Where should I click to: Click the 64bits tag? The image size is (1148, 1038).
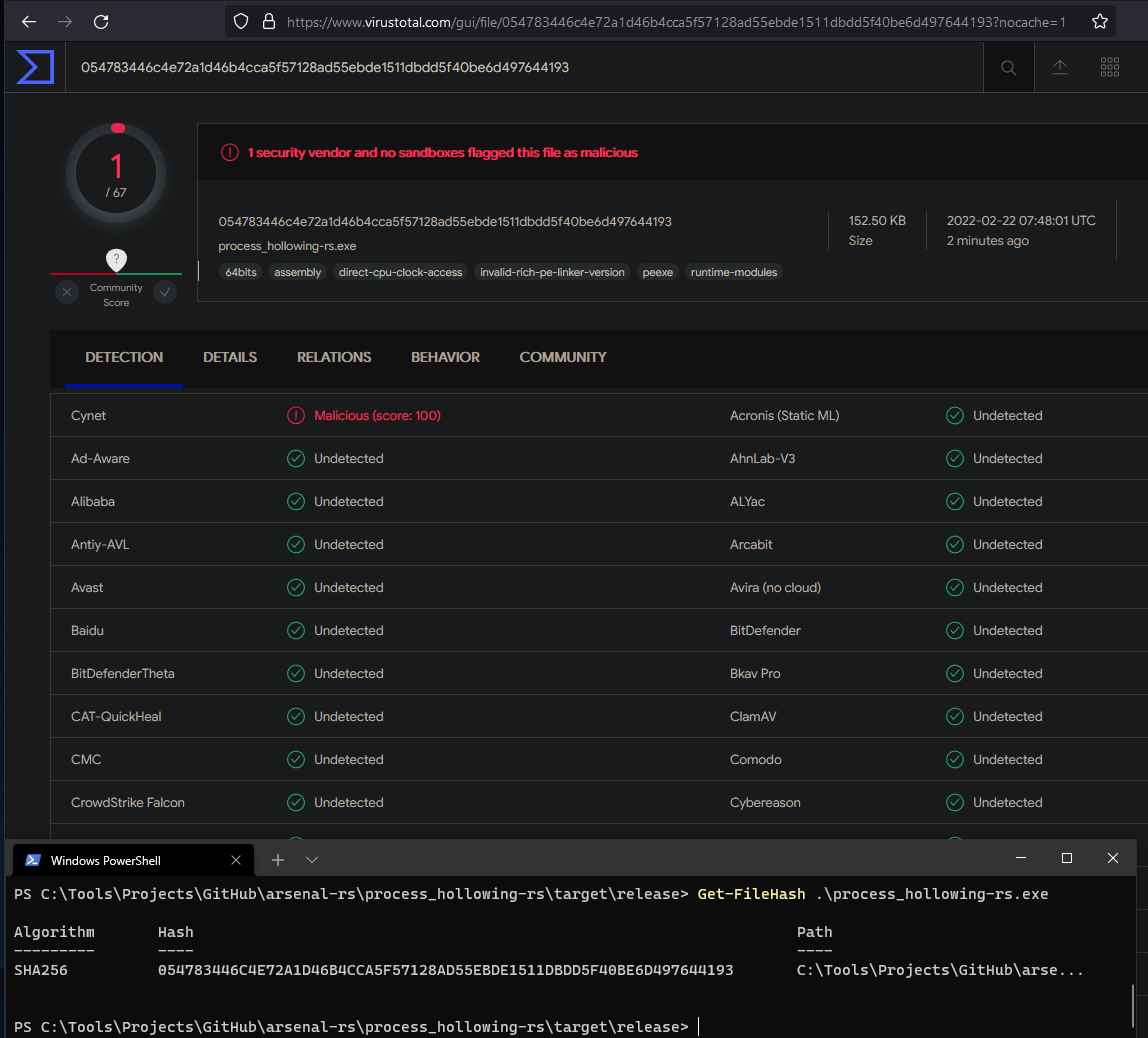[x=241, y=272]
